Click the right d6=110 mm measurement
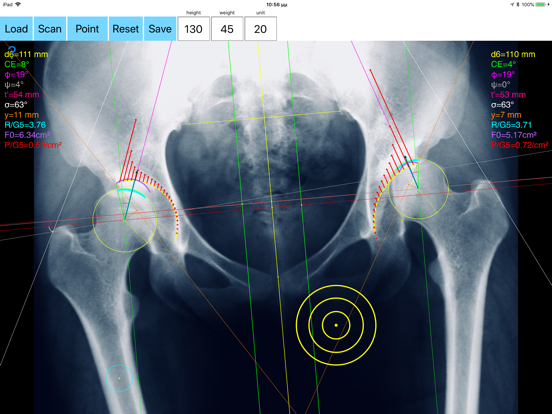This screenshot has height=414, width=552. pos(513,54)
